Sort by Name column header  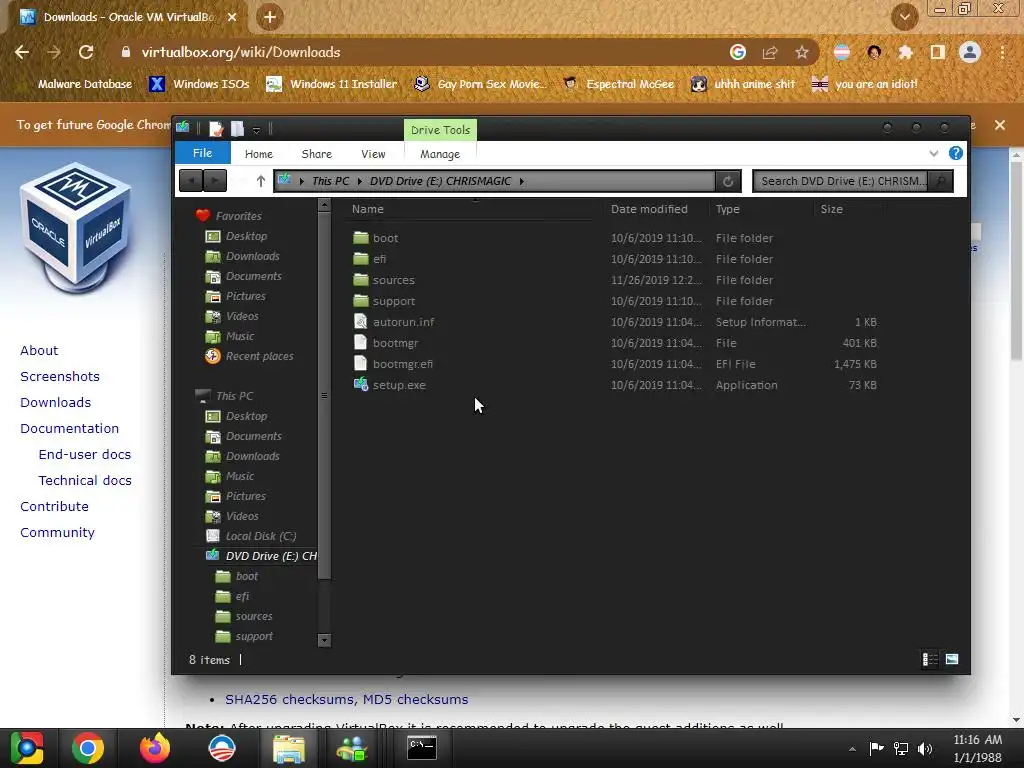coord(368,209)
